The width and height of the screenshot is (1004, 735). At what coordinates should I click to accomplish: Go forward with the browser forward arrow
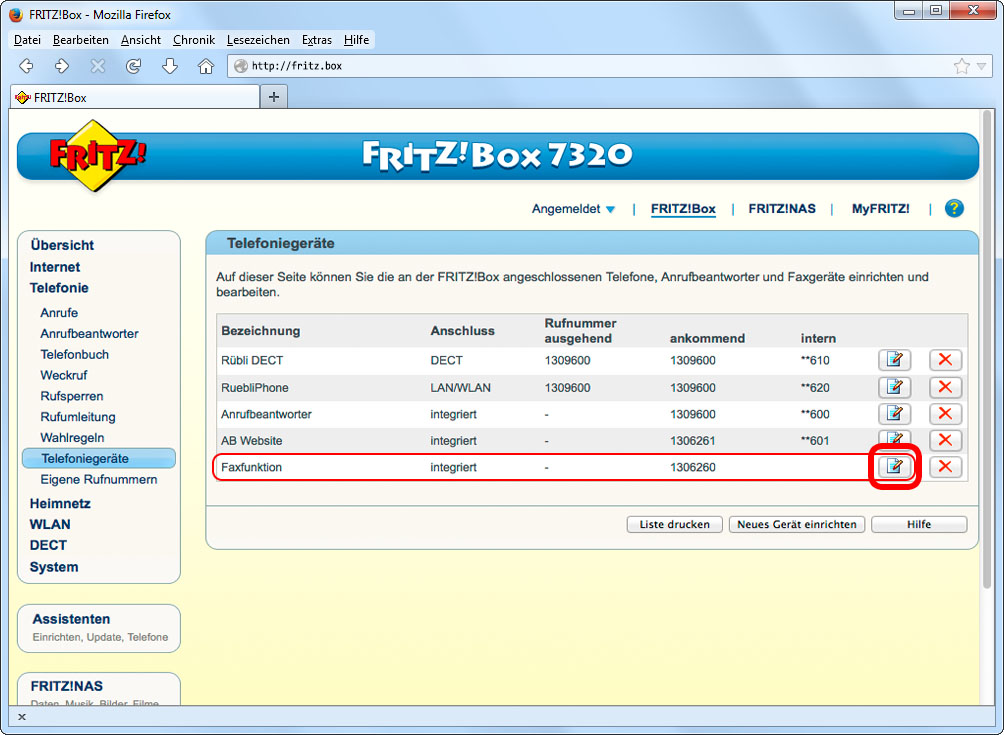(x=62, y=65)
